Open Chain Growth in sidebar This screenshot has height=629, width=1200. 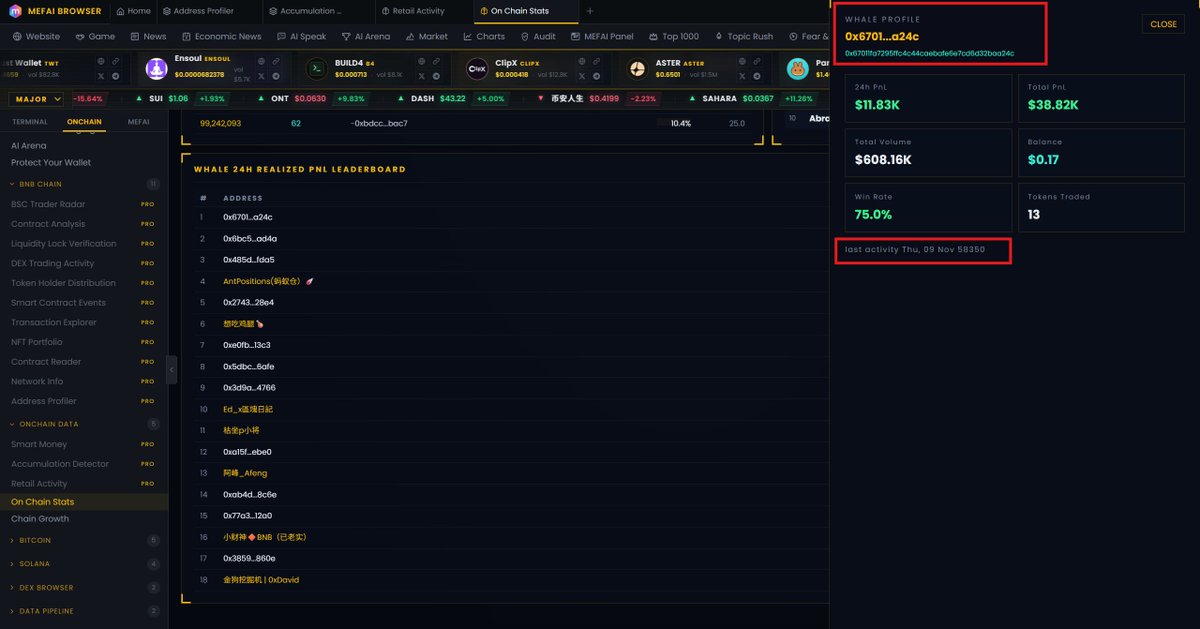(x=40, y=519)
